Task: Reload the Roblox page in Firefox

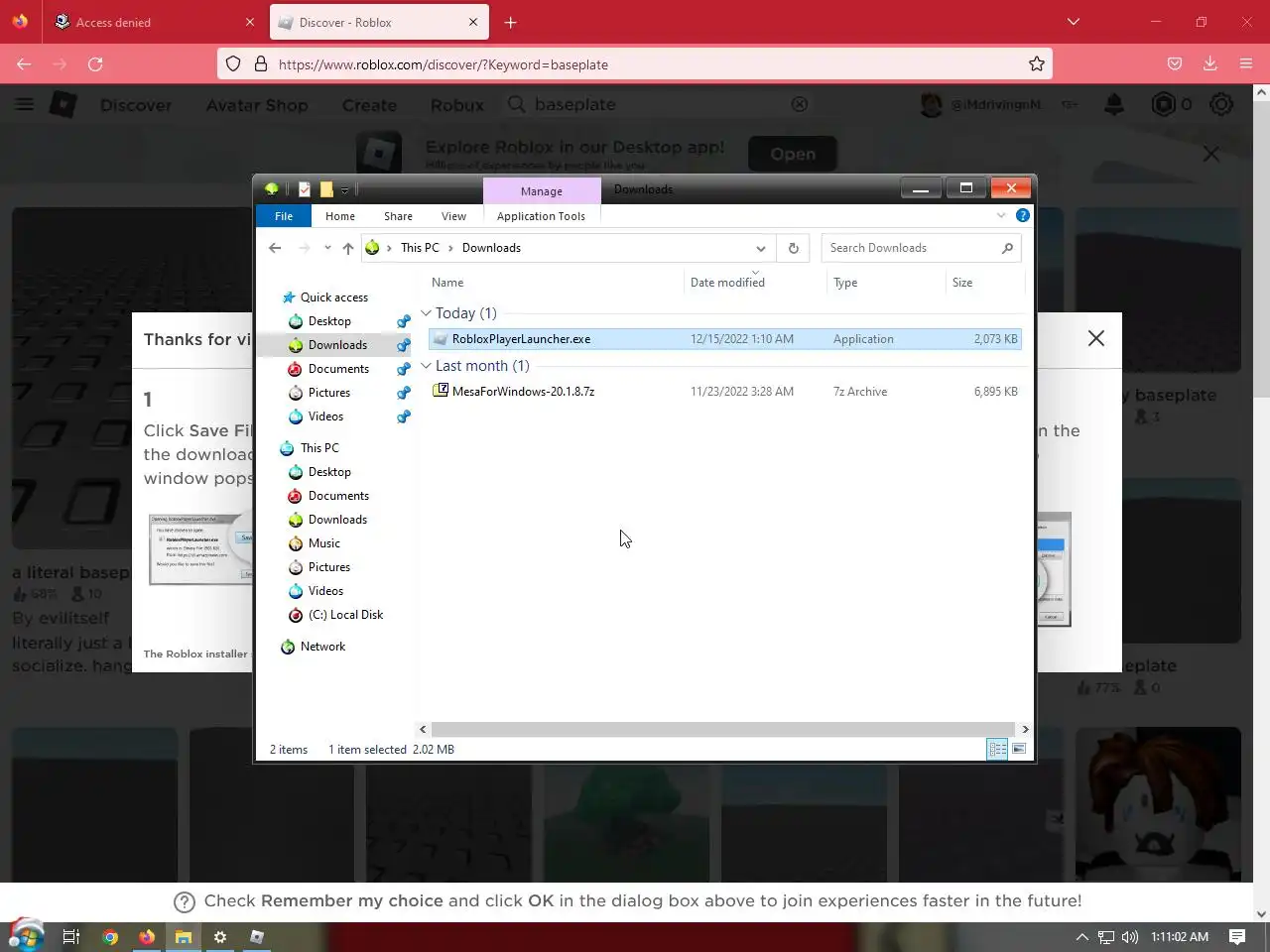Action: [95, 64]
